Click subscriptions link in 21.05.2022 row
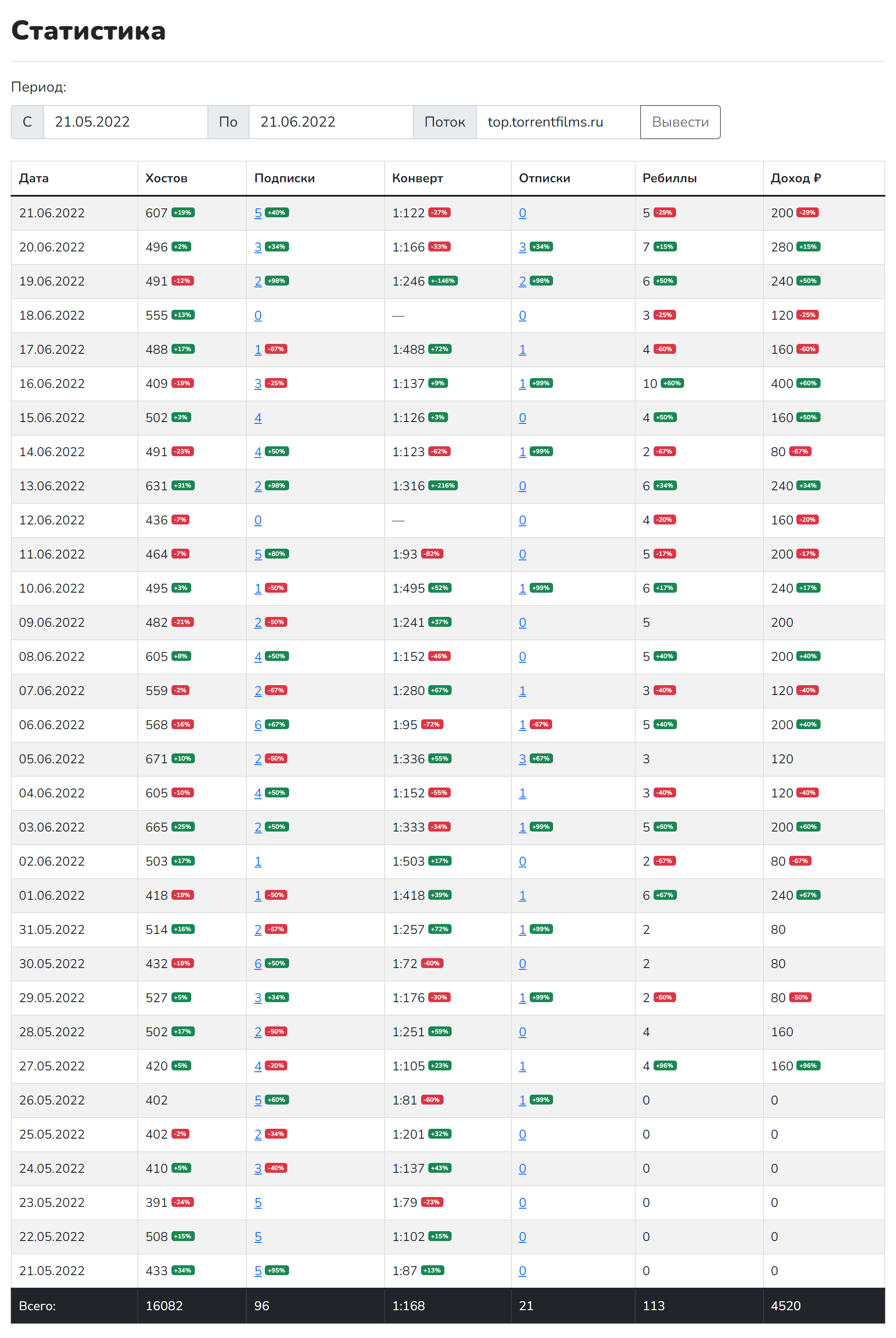 click(x=258, y=1271)
